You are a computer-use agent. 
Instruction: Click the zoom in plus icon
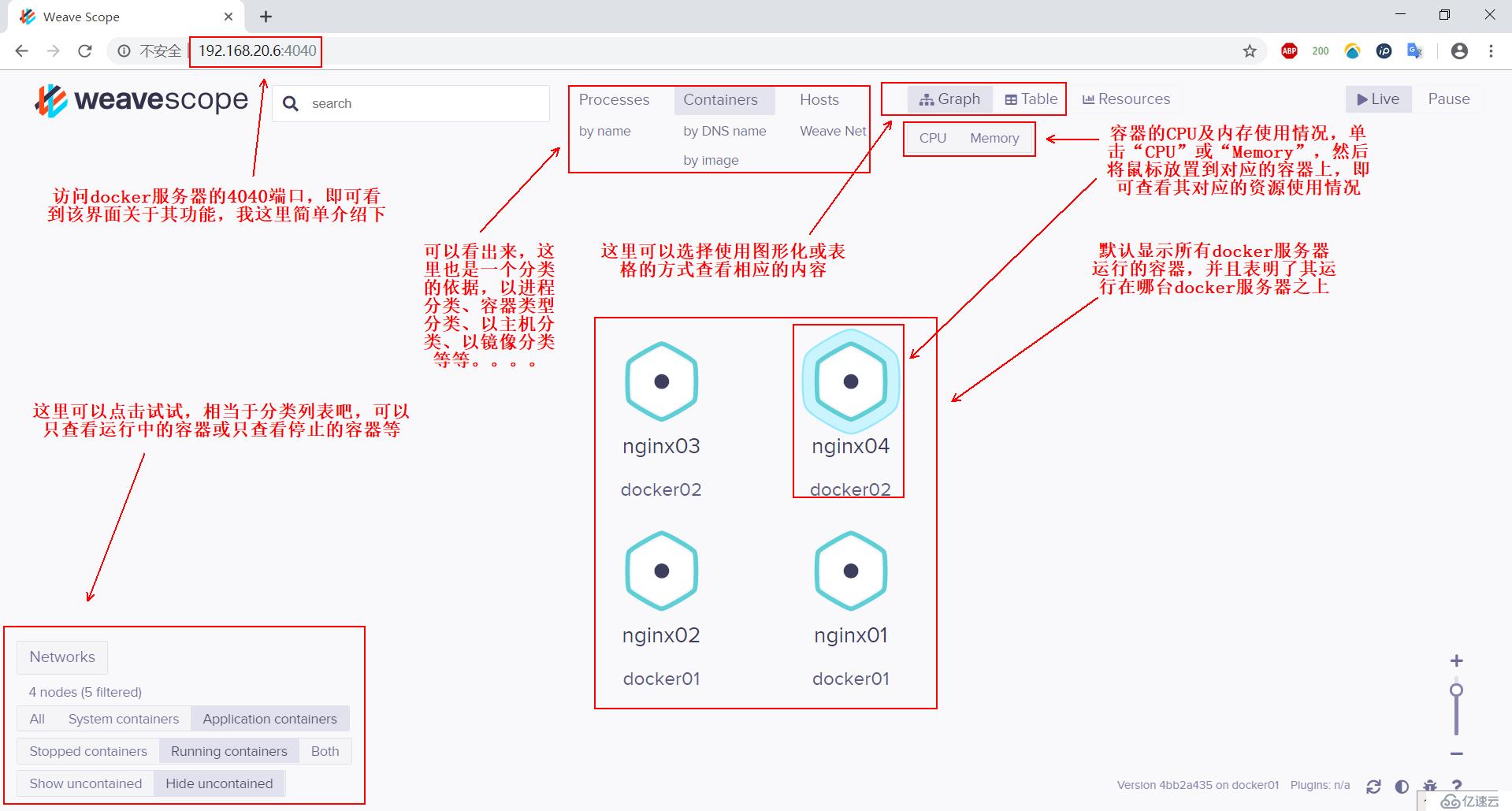pyautogui.click(x=1456, y=660)
